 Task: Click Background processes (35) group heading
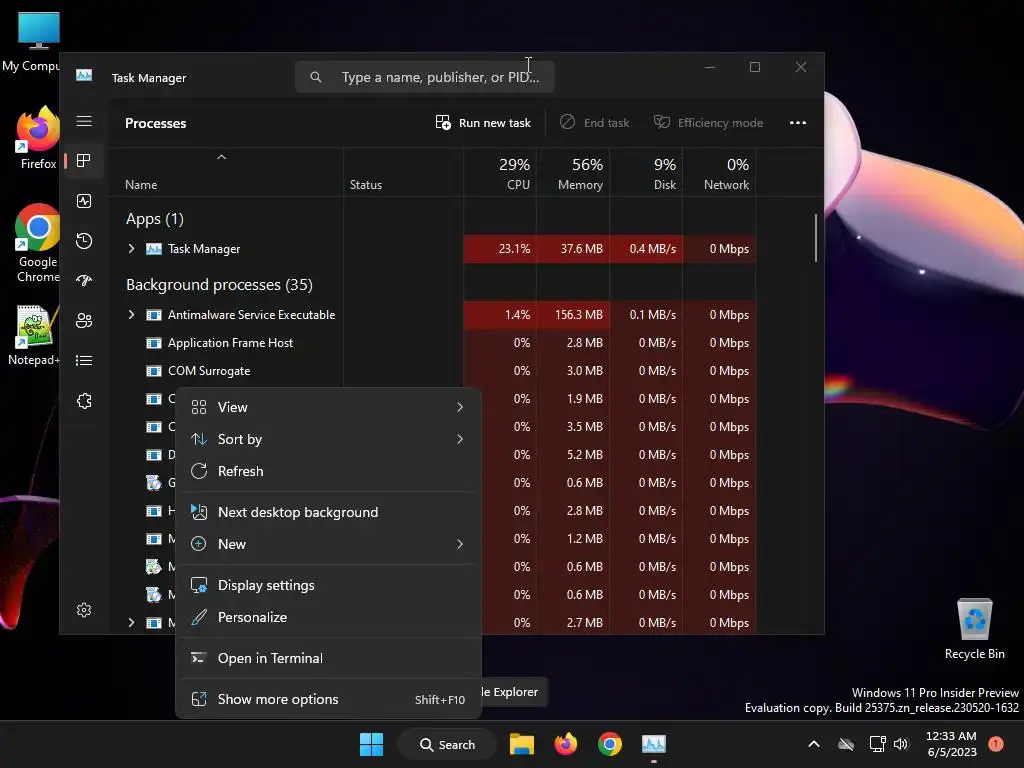(x=219, y=285)
